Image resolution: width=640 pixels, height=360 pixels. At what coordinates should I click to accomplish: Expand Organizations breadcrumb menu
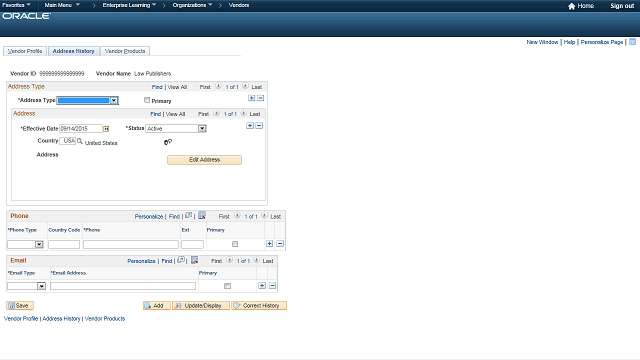click(192, 5)
